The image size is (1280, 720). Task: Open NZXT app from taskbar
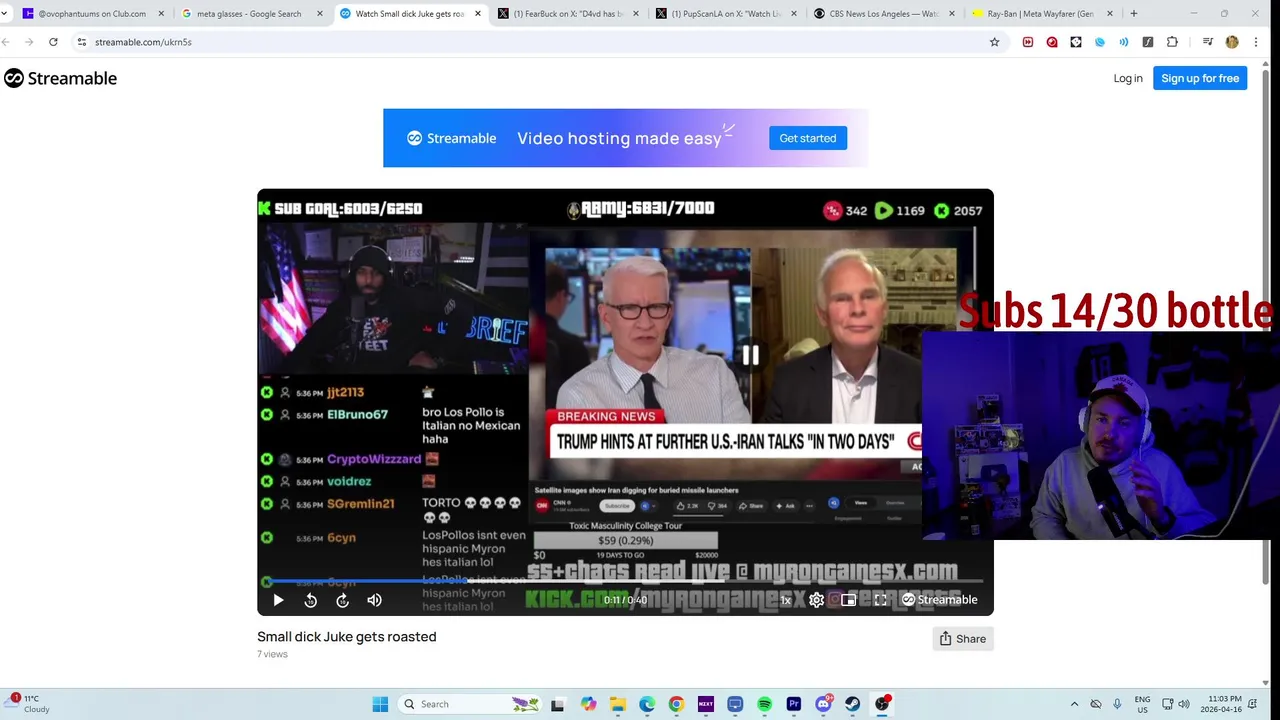point(706,704)
